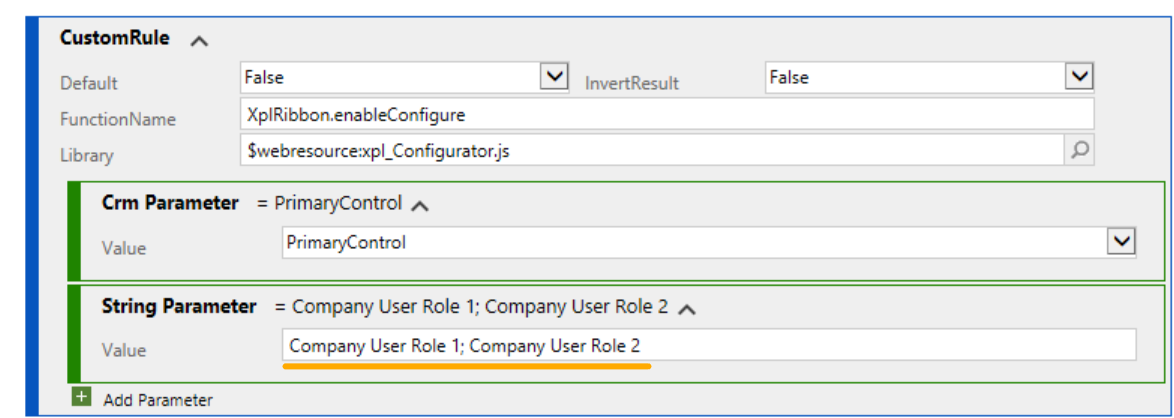Click the False value in Default box
The width and height of the screenshot is (1174, 418).
coord(264,77)
